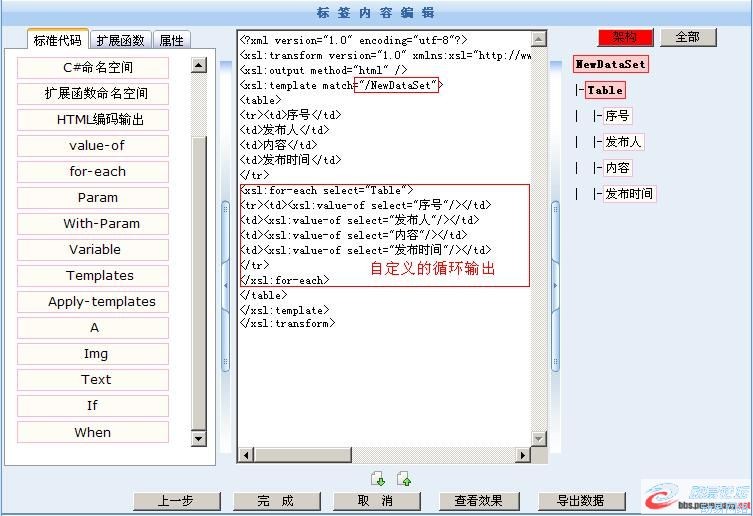753x516 pixels.
Task: Select the NewDataSet root node
Action: pyautogui.click(x=610, y=64)
